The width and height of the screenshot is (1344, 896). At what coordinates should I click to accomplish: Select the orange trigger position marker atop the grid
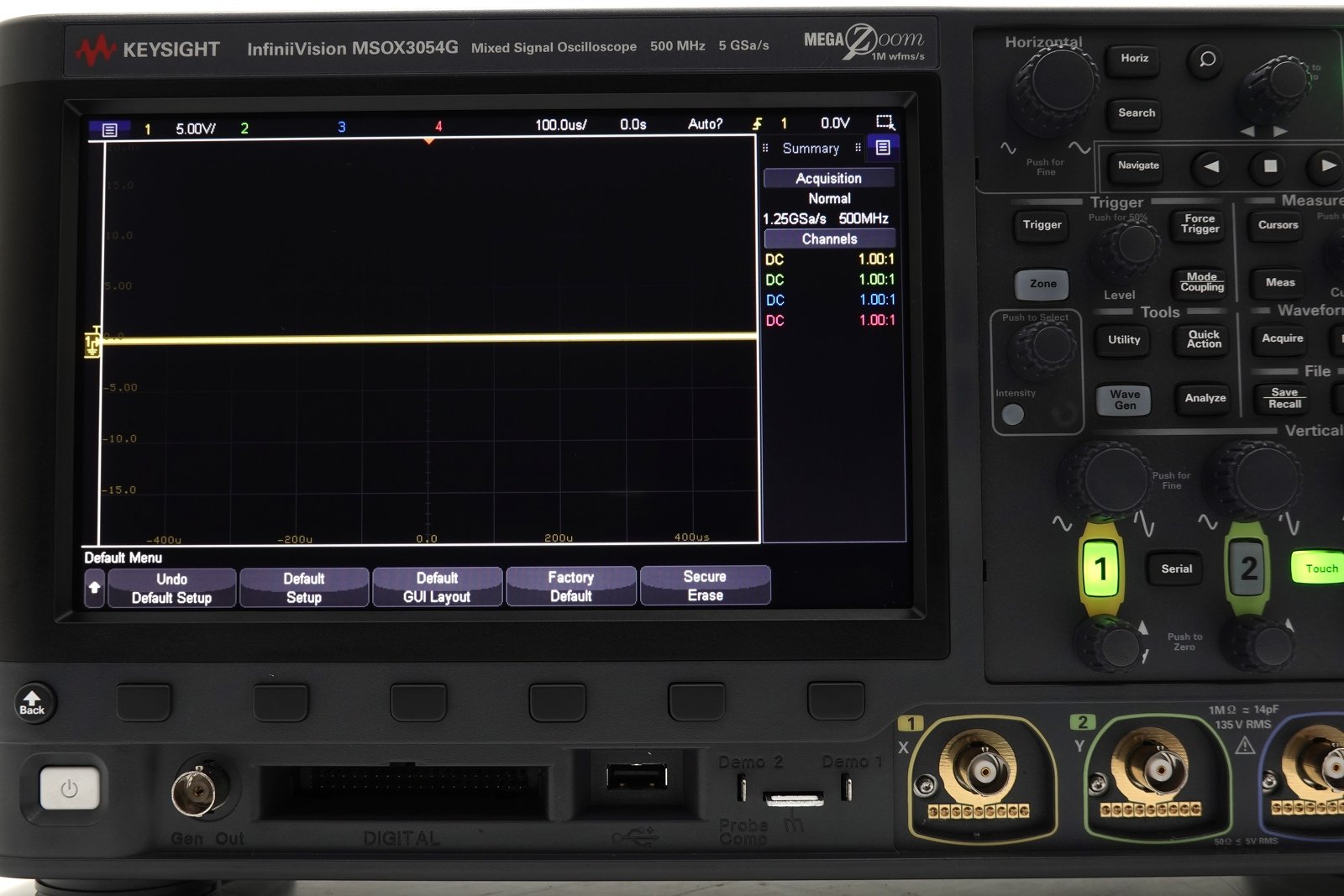click(428, 140)
